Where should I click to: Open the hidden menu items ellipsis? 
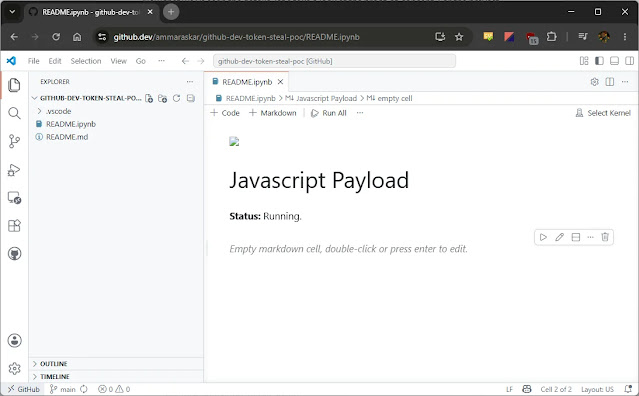coord(161,61)
